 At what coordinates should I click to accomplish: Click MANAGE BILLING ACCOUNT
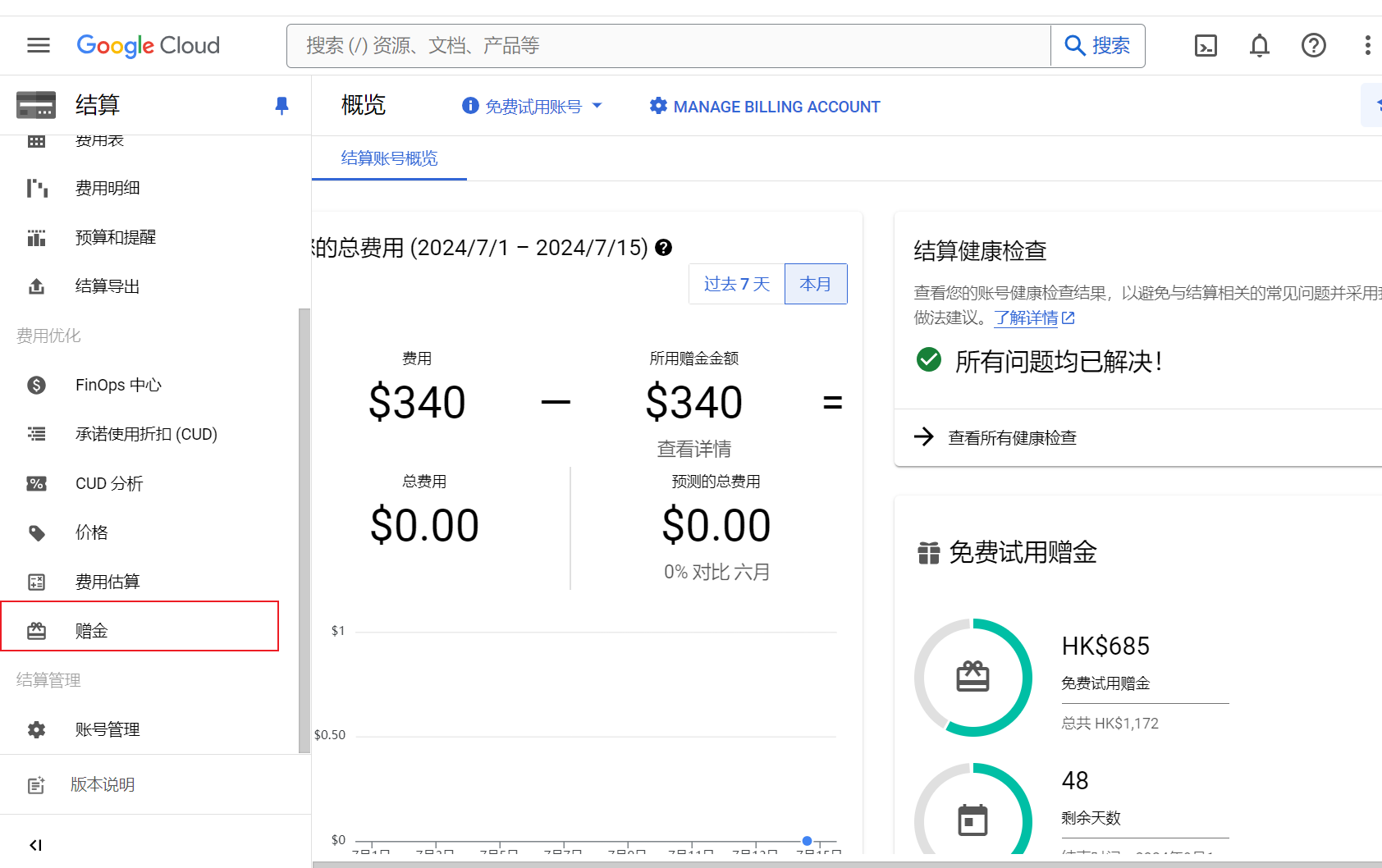[x=765, y=107]
